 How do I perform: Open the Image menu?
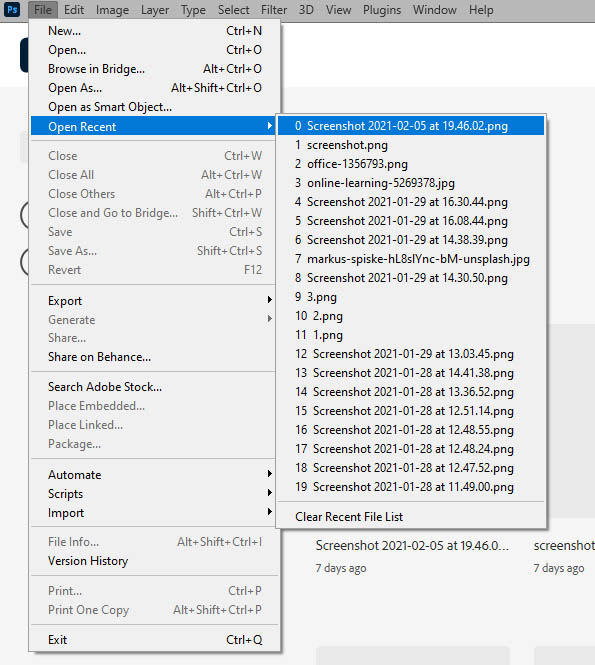112,10
